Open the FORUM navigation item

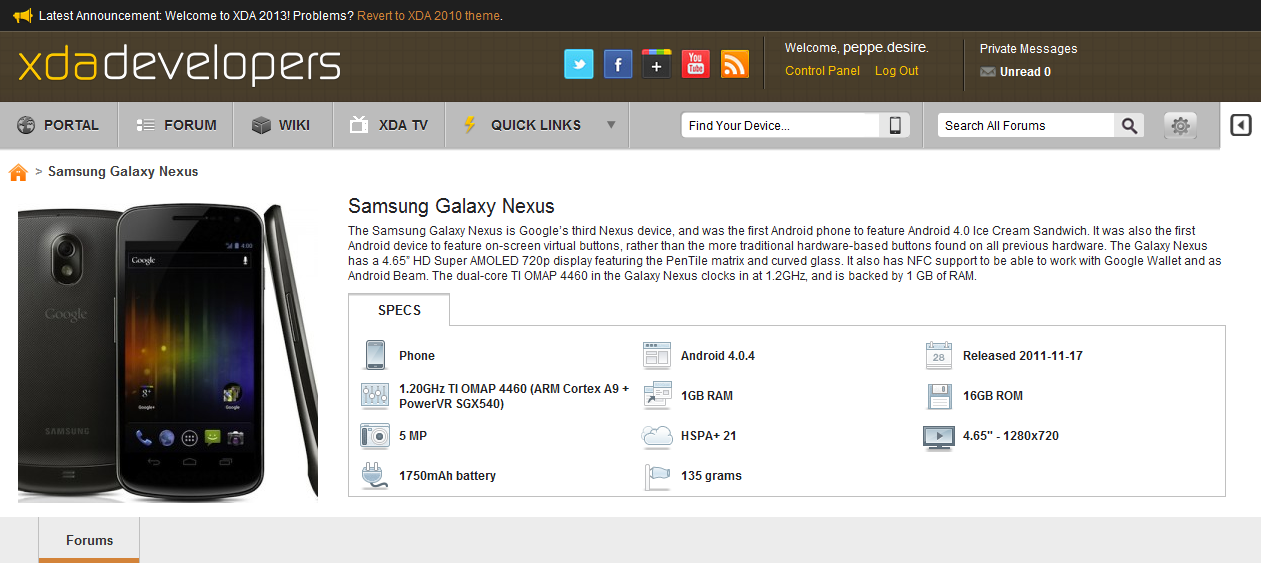176,125
